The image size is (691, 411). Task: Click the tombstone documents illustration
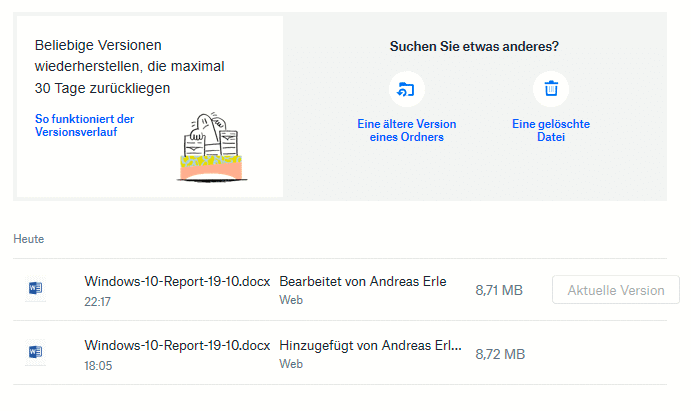click(213, 145)
